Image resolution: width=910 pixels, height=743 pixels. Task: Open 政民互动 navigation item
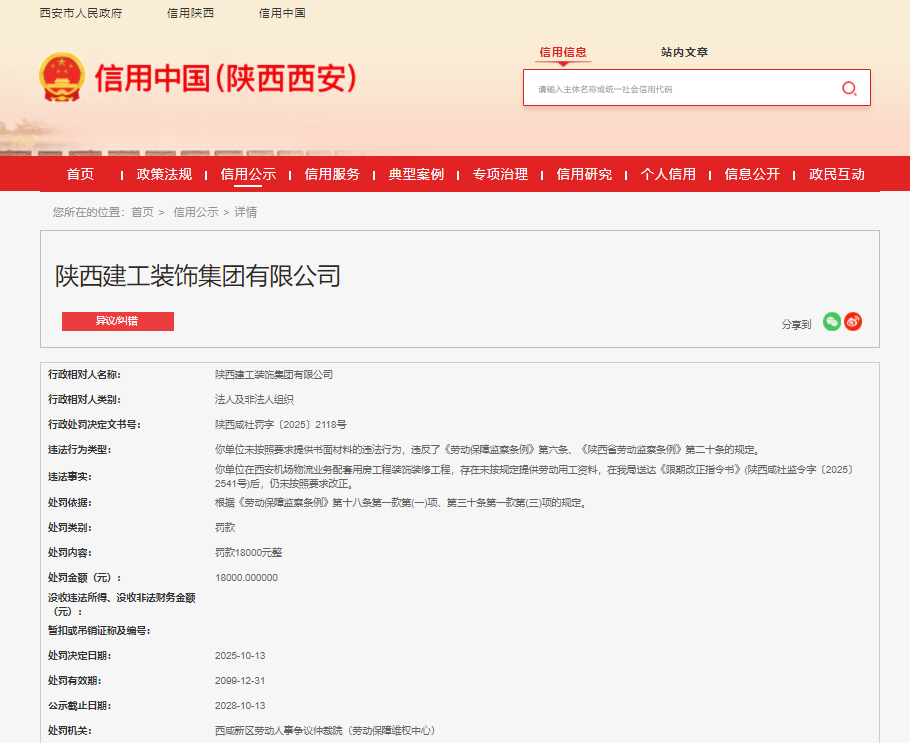coord(836,174)
